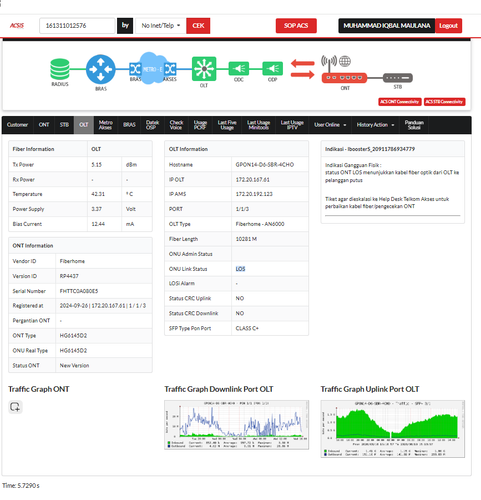
Task: Click the Indikasi Ibooster panel header
Action: point(392,149)
